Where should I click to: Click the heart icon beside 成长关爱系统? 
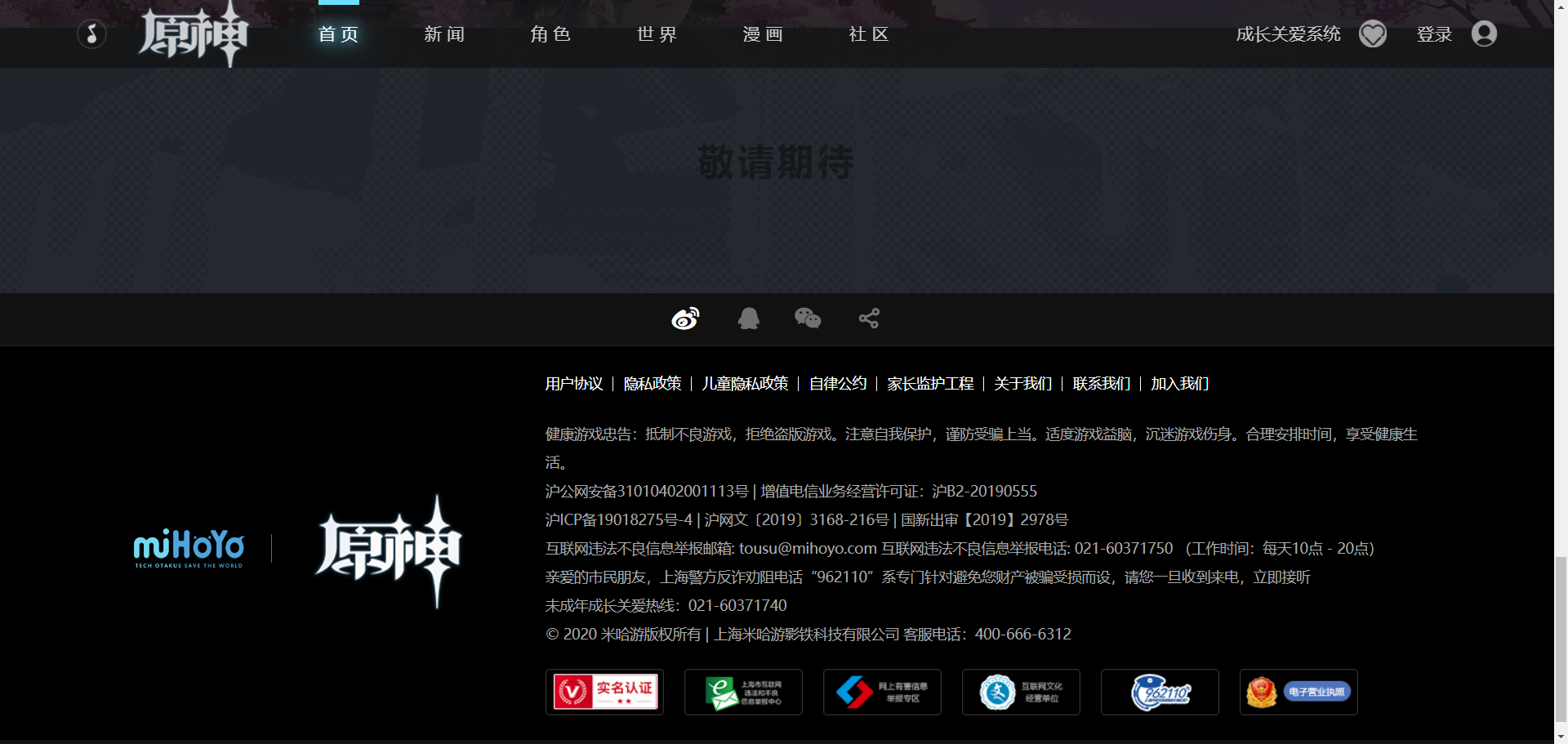[1373, 34]
